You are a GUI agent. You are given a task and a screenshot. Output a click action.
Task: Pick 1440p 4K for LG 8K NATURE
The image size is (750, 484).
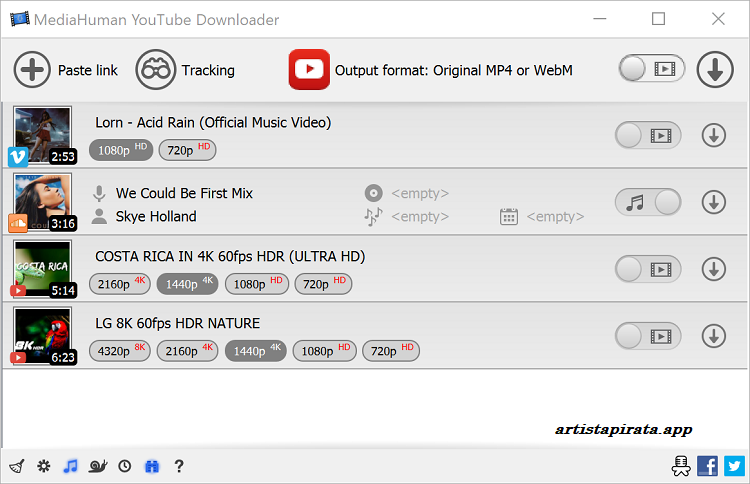click(256, 351)
